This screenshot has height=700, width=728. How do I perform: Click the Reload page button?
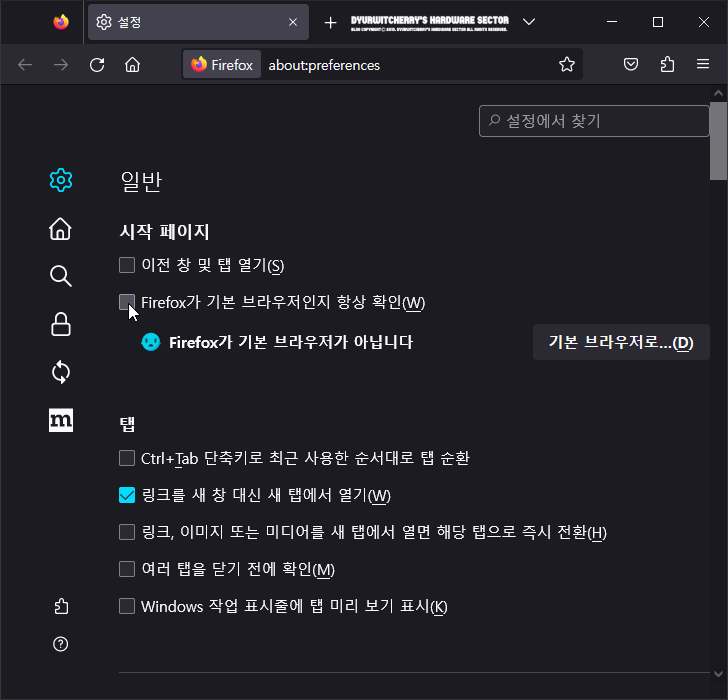[x=97, y=65]
